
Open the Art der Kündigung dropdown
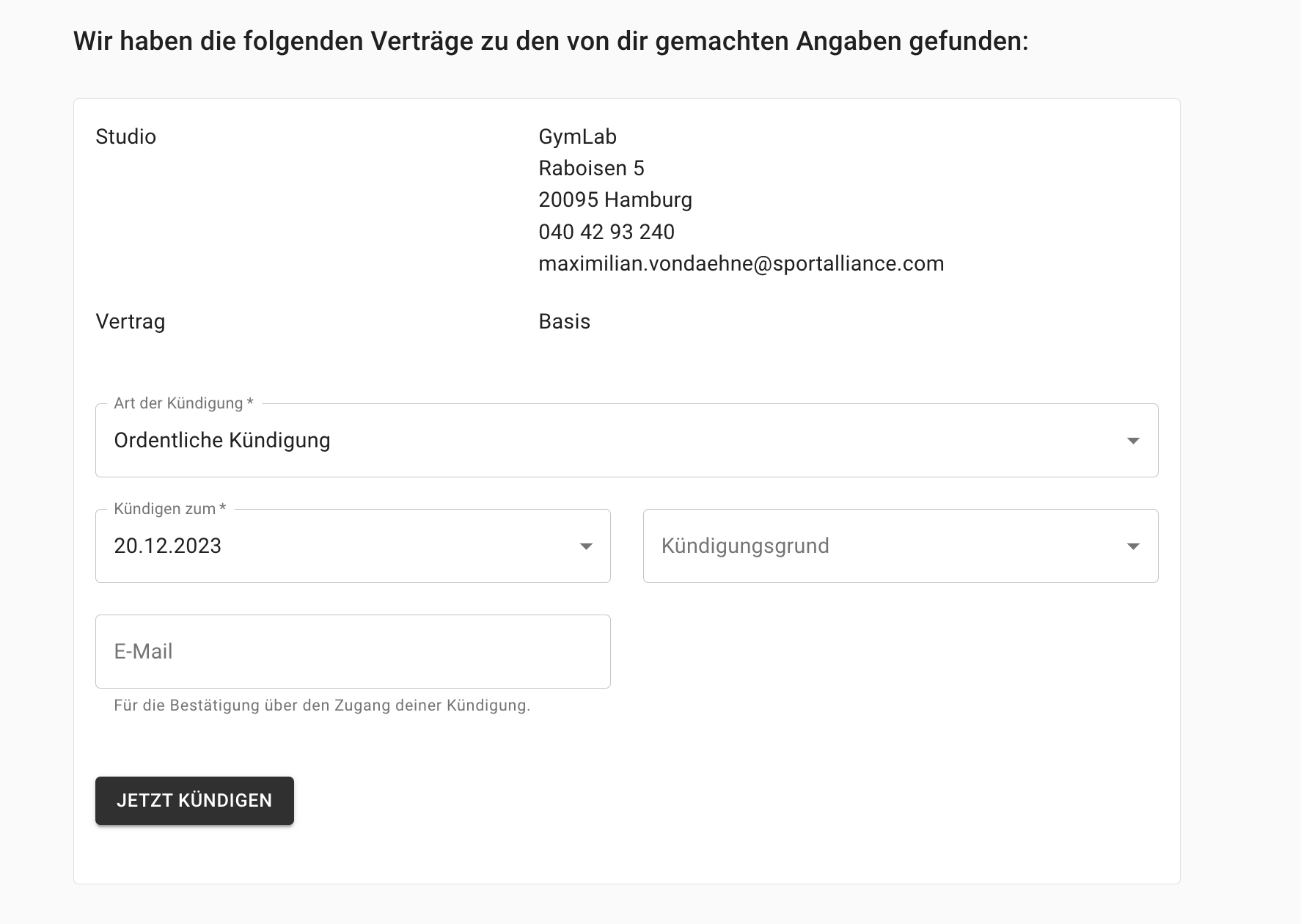pyautogui.click(x=626, y=440)
